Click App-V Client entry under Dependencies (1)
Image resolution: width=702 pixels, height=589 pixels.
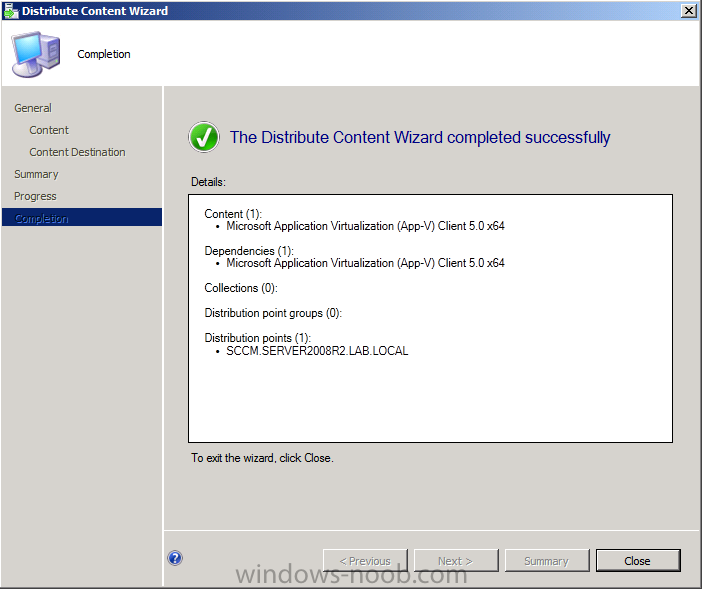click(365, 263)
